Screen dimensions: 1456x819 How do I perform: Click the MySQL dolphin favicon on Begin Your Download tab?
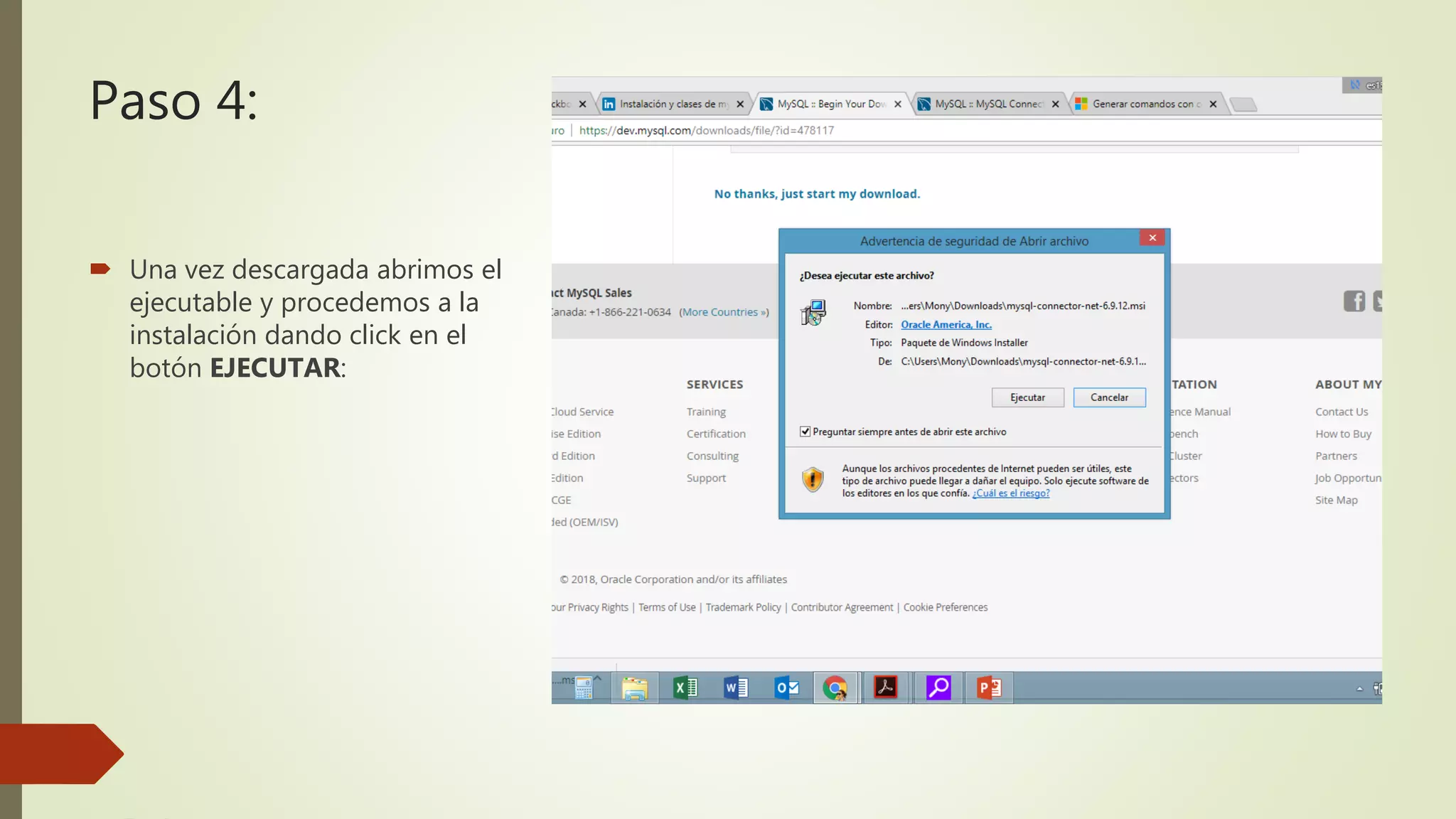[x=766, y=104]
